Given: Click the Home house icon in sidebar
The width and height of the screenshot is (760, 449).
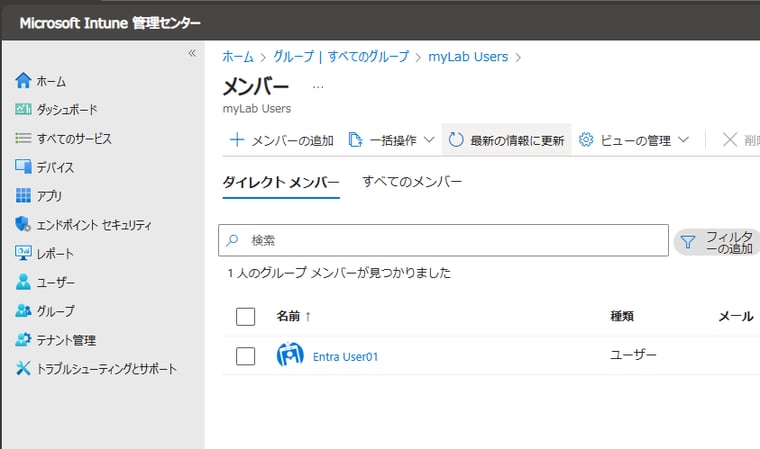Looking at the screenshot, I should pos(23,80).
